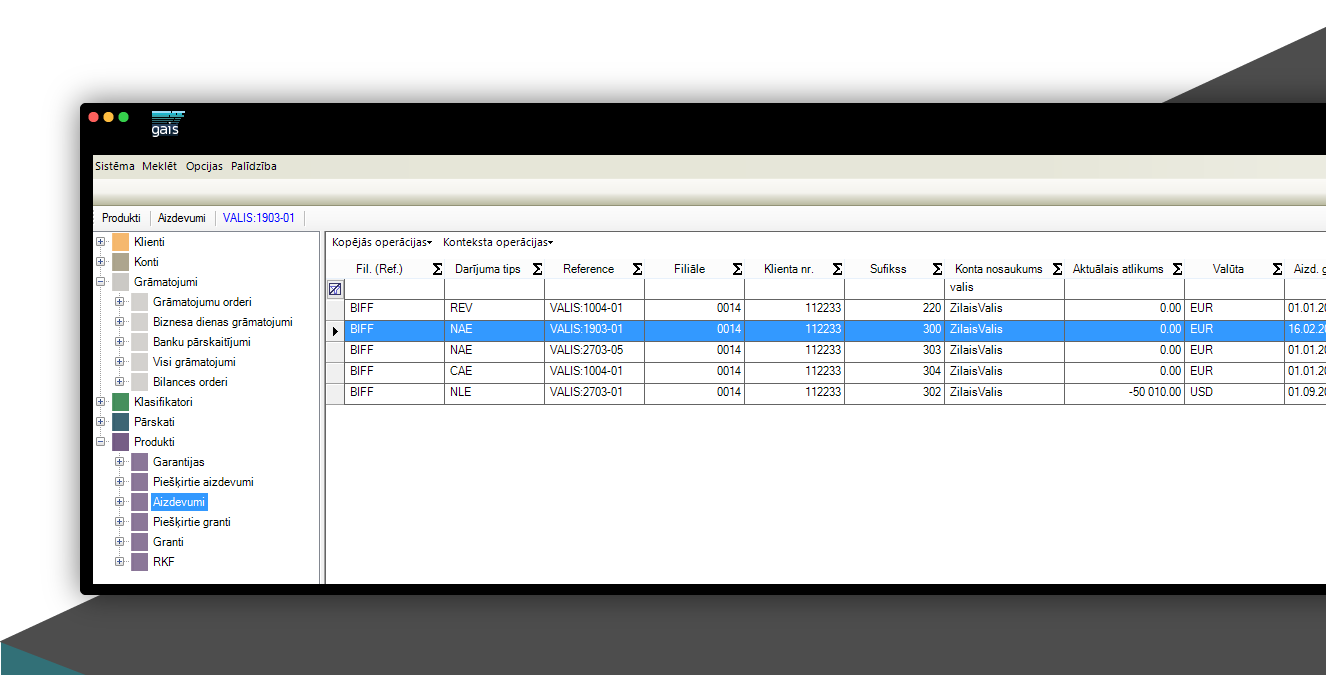
Task: Sort by Darījuma tips column header
Action: pos(488,269)
